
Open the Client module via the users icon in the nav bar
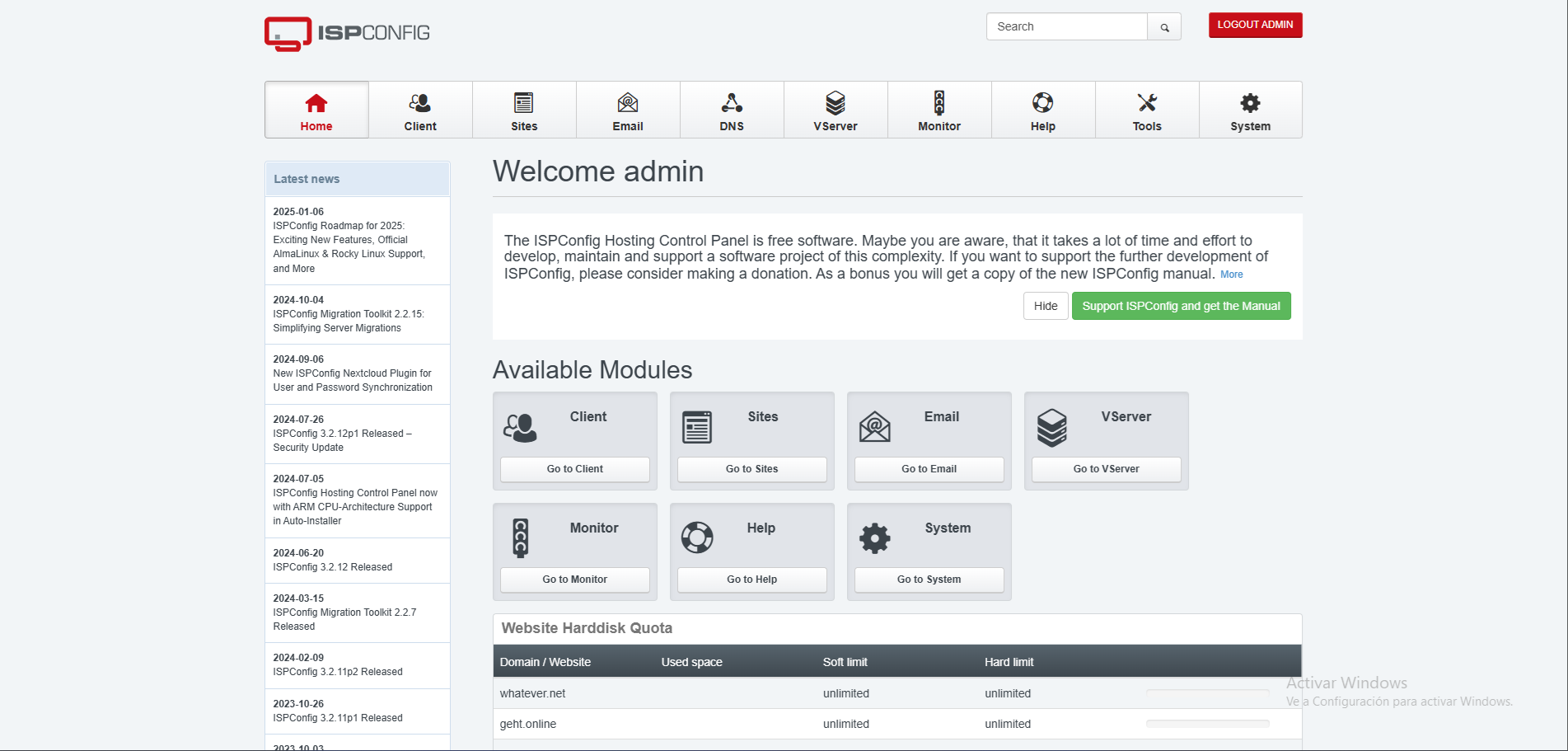[420, 103]
